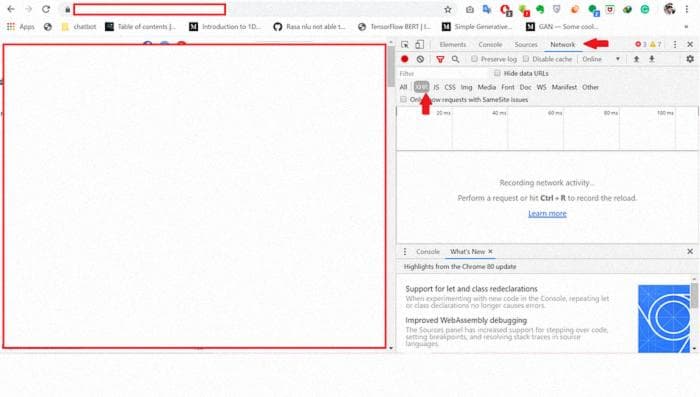Click the red error count badge
This screenshot has height=397, width=700.
tap(641, 44)
